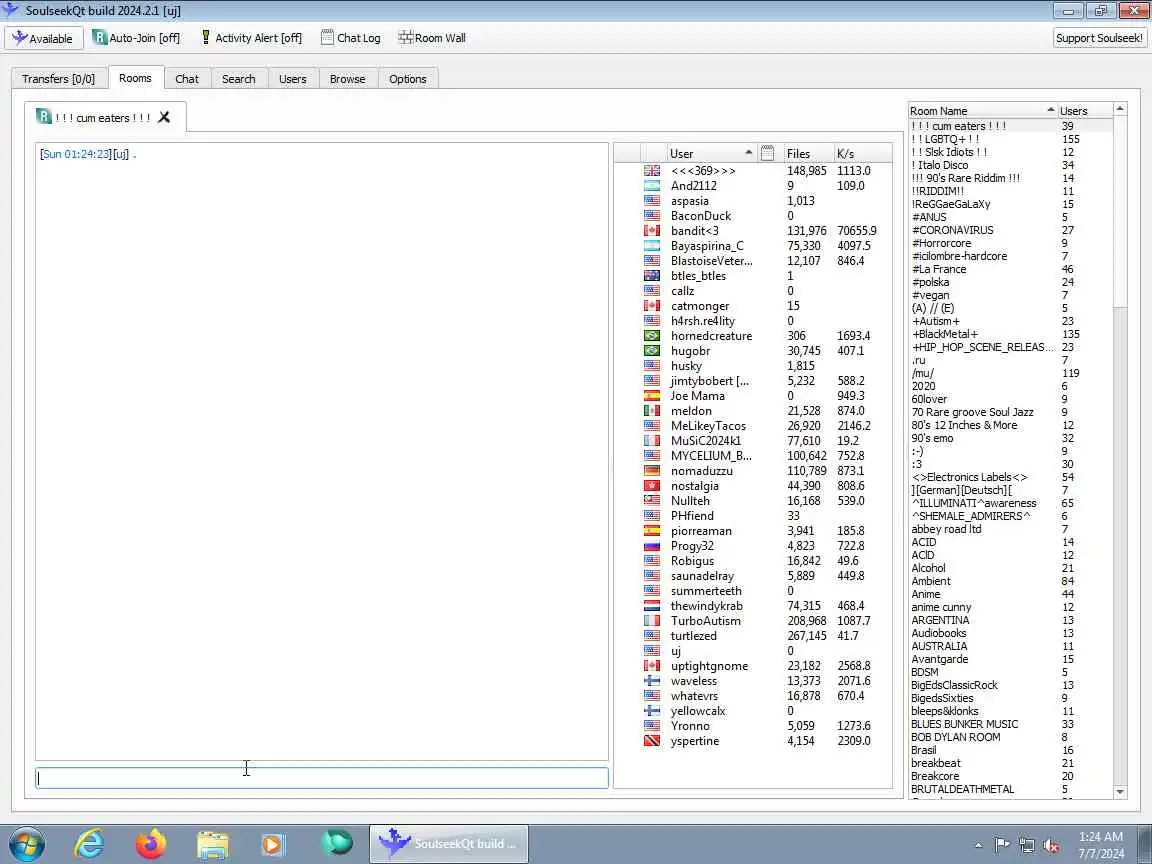
Task: Select the 'Ambient' room
Action: [x=930, y=581]
